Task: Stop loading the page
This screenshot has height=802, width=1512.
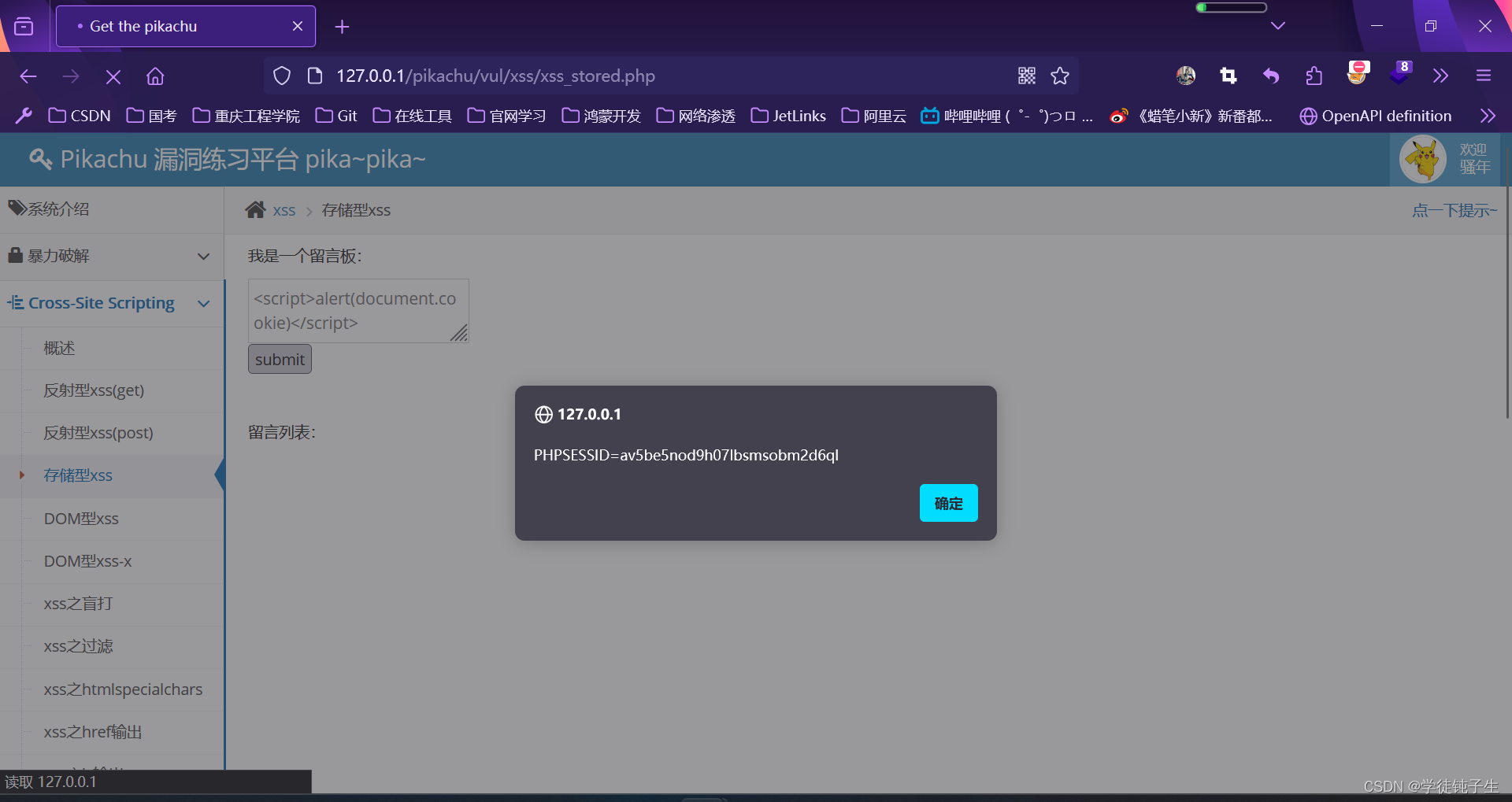Action: 113,76
